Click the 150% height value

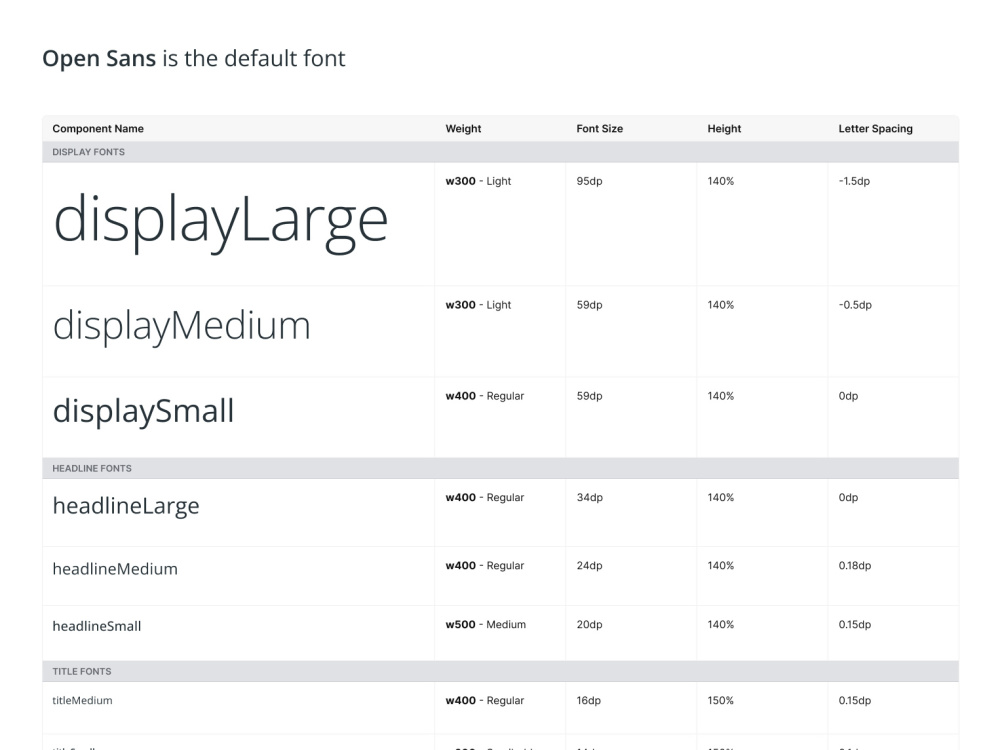[x=721, y=700]
